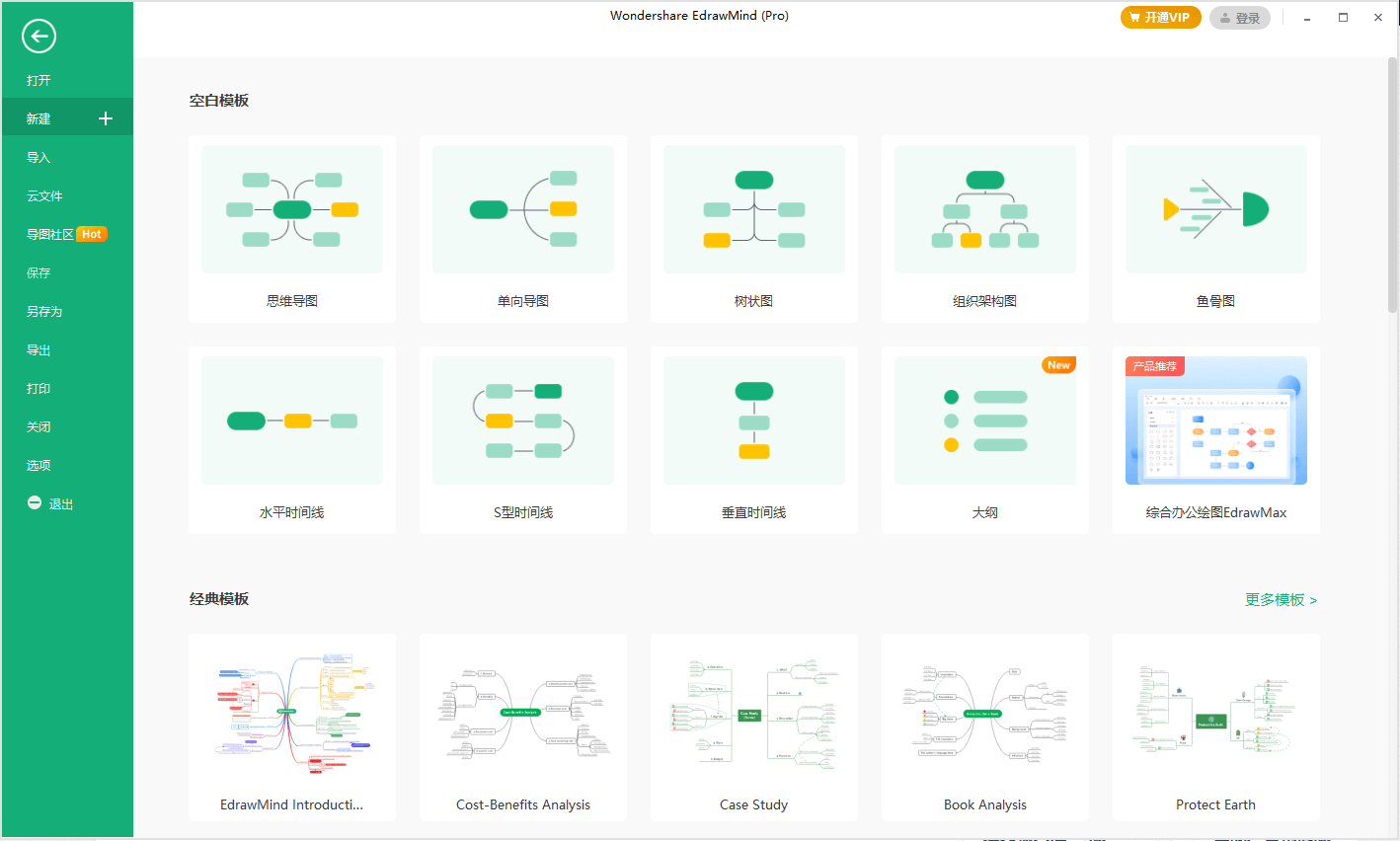Open the Case Study classic template
The image size is (1400, 841).
[x=753, y=727]
